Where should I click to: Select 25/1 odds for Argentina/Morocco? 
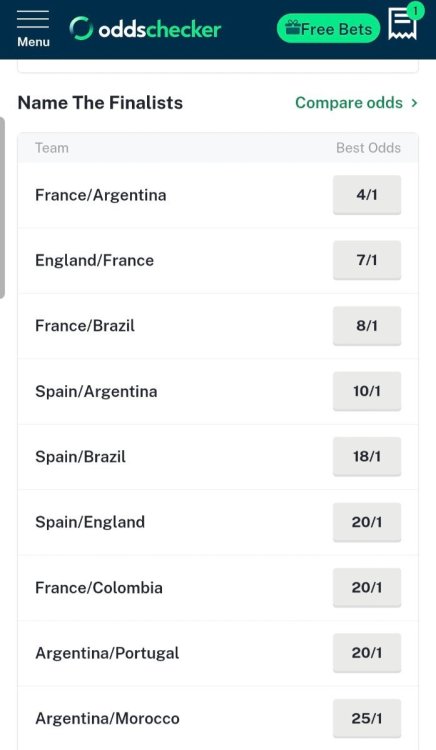[x=367, y=718]
